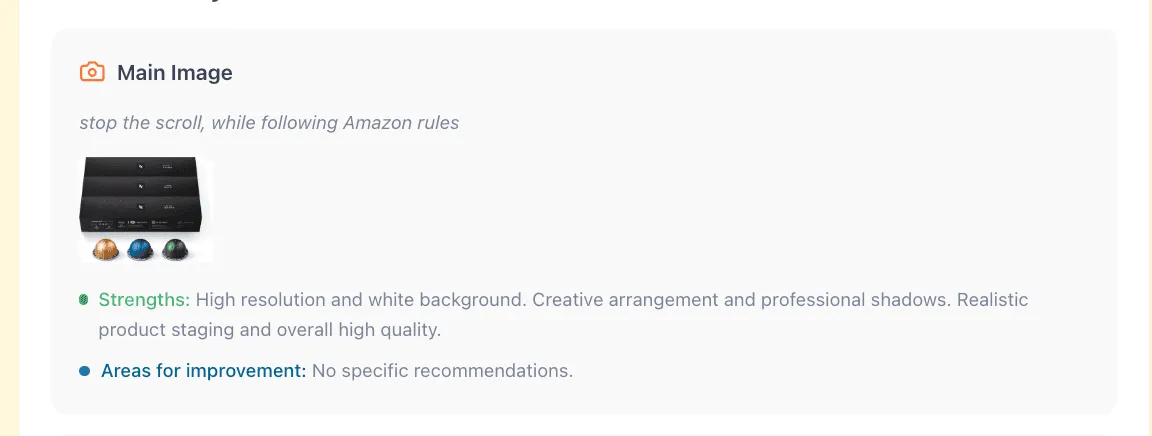Click the logo on the middle black box
This screenshot has height=436, width=1152.
click(x=142, y=187)
